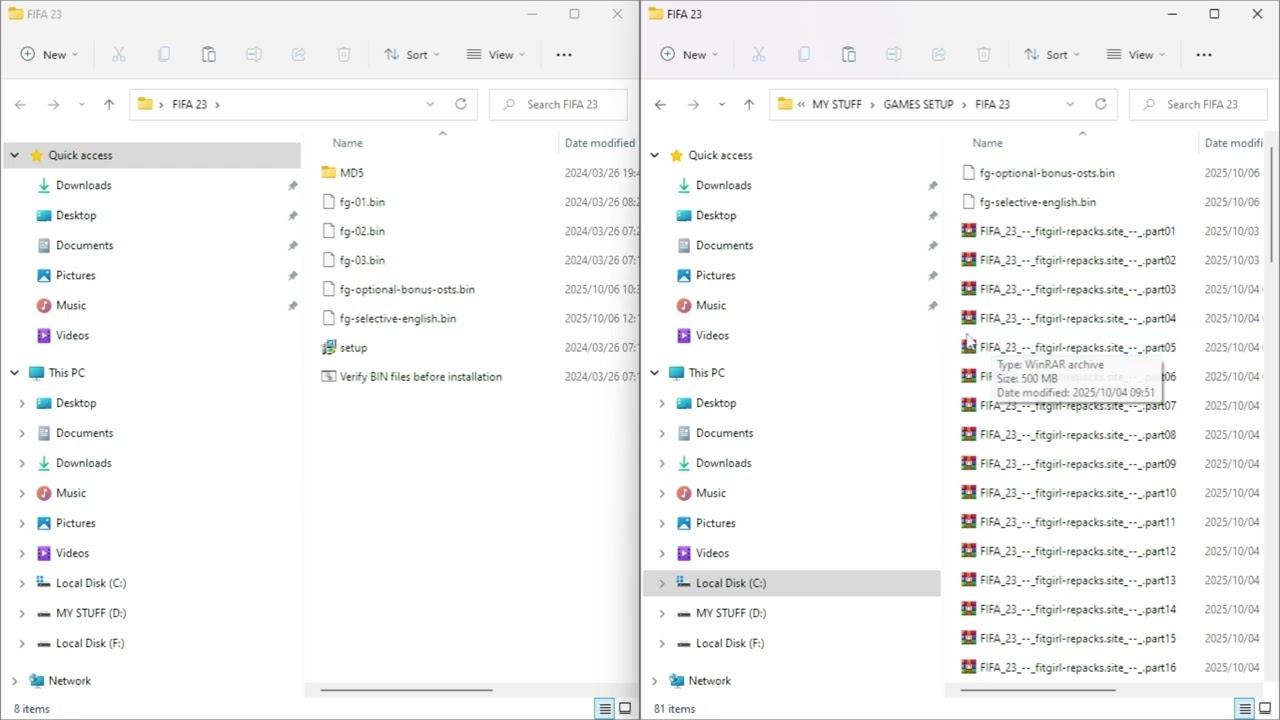Click the Delete trash icon in the left window
This screenshot has height=720, width=1280.
click(x=344, y=55)
